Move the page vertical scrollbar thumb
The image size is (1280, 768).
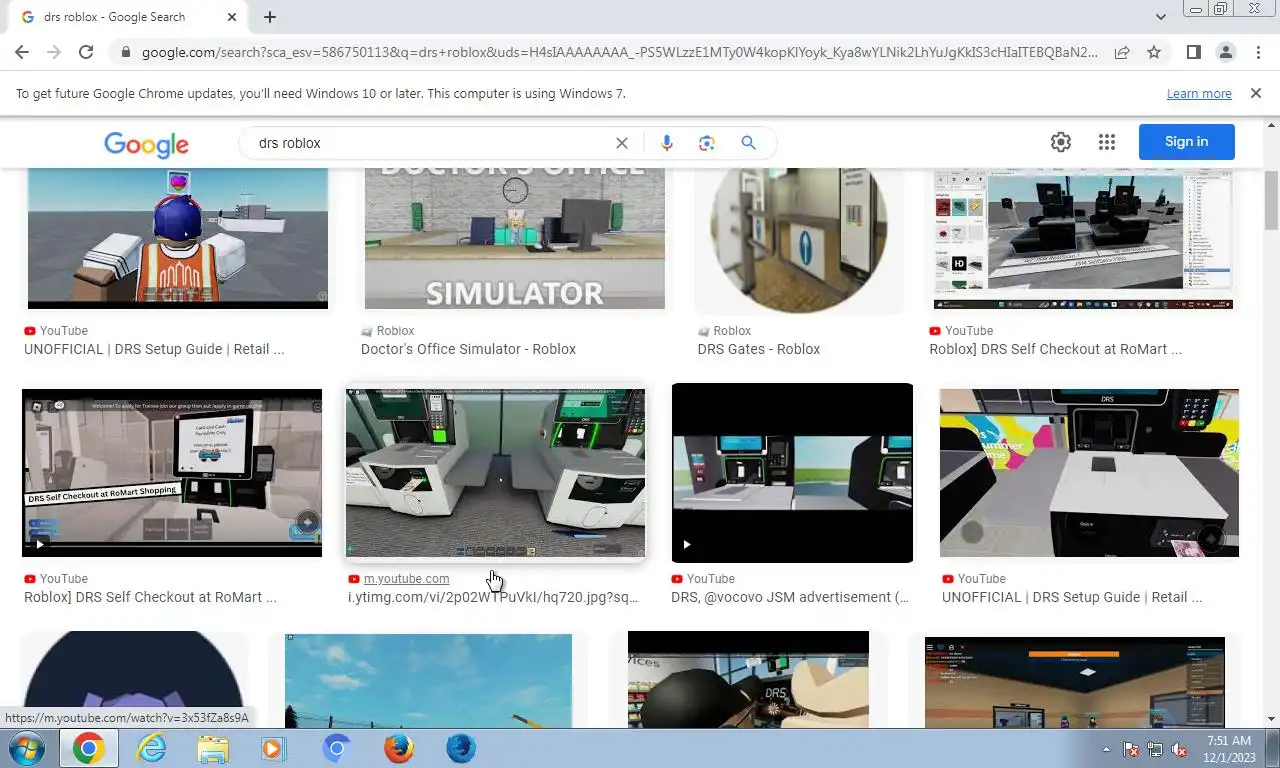(1271, 200)
